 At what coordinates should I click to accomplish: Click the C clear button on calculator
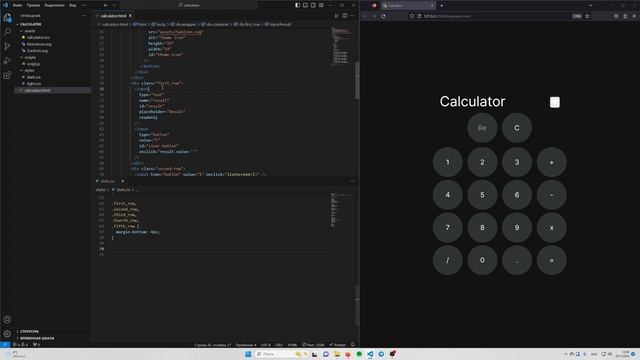click(517, 128)
